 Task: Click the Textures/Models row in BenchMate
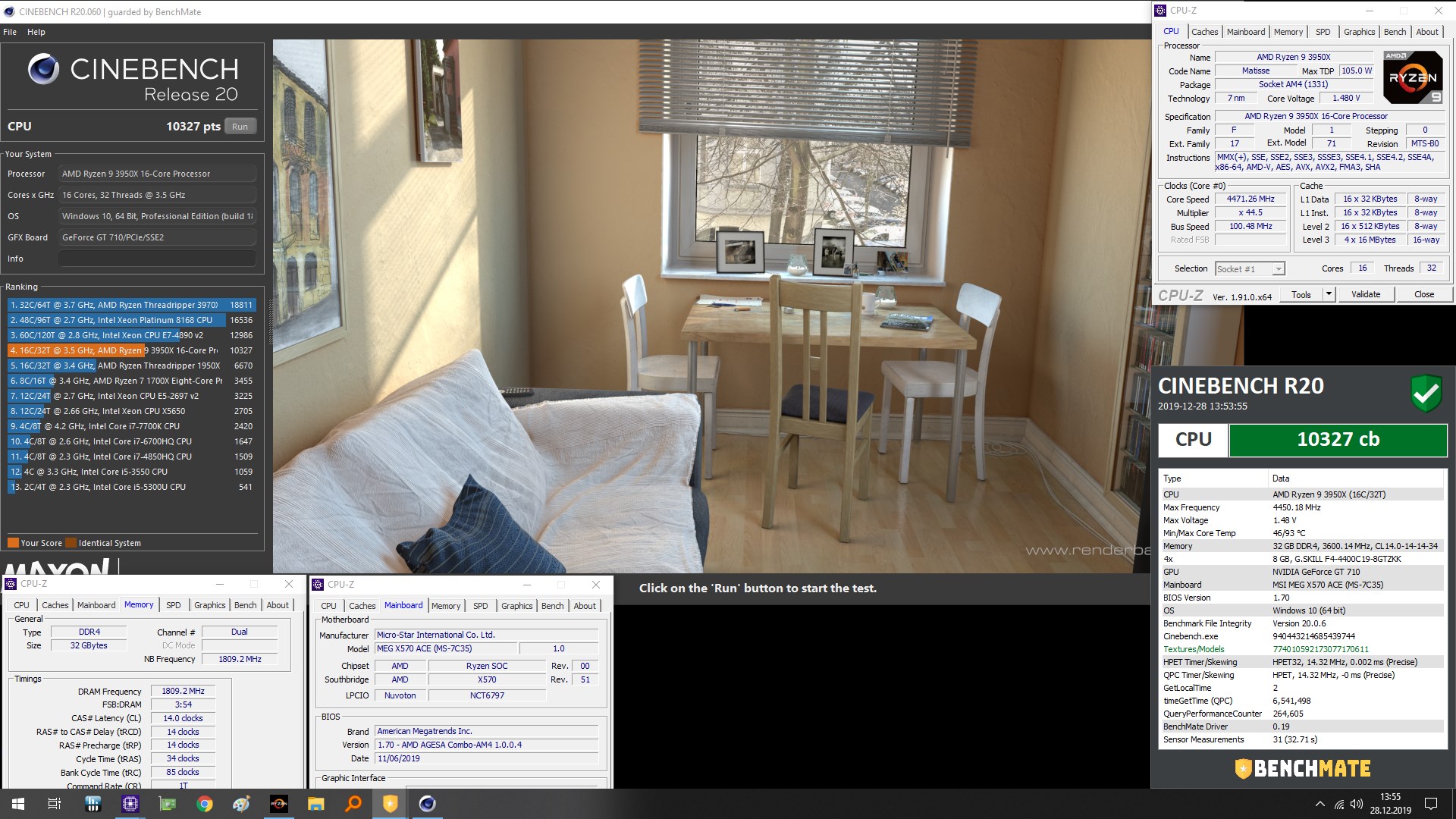pos(1301,649)
